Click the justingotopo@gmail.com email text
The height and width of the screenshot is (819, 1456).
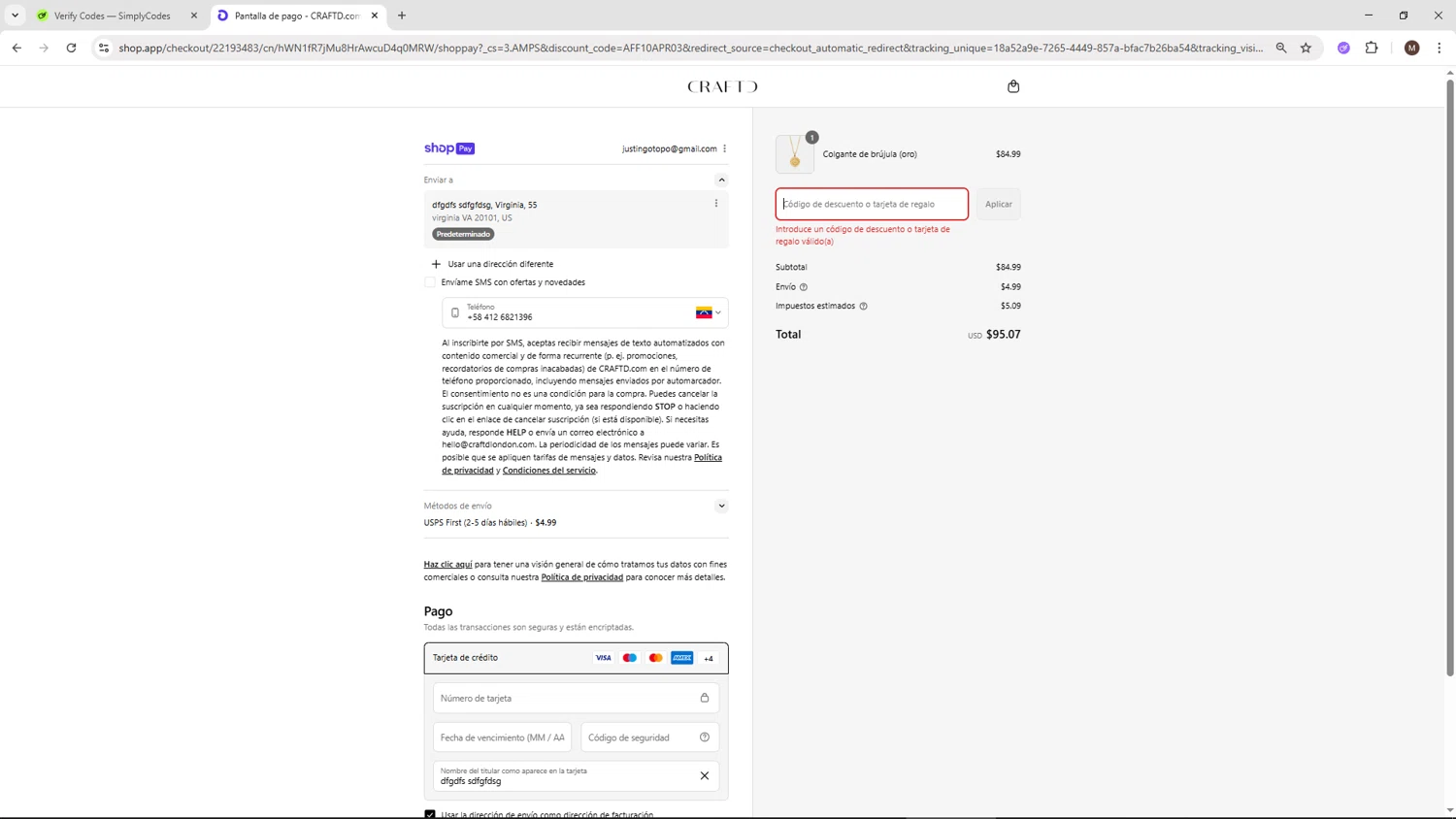[670, 148]
